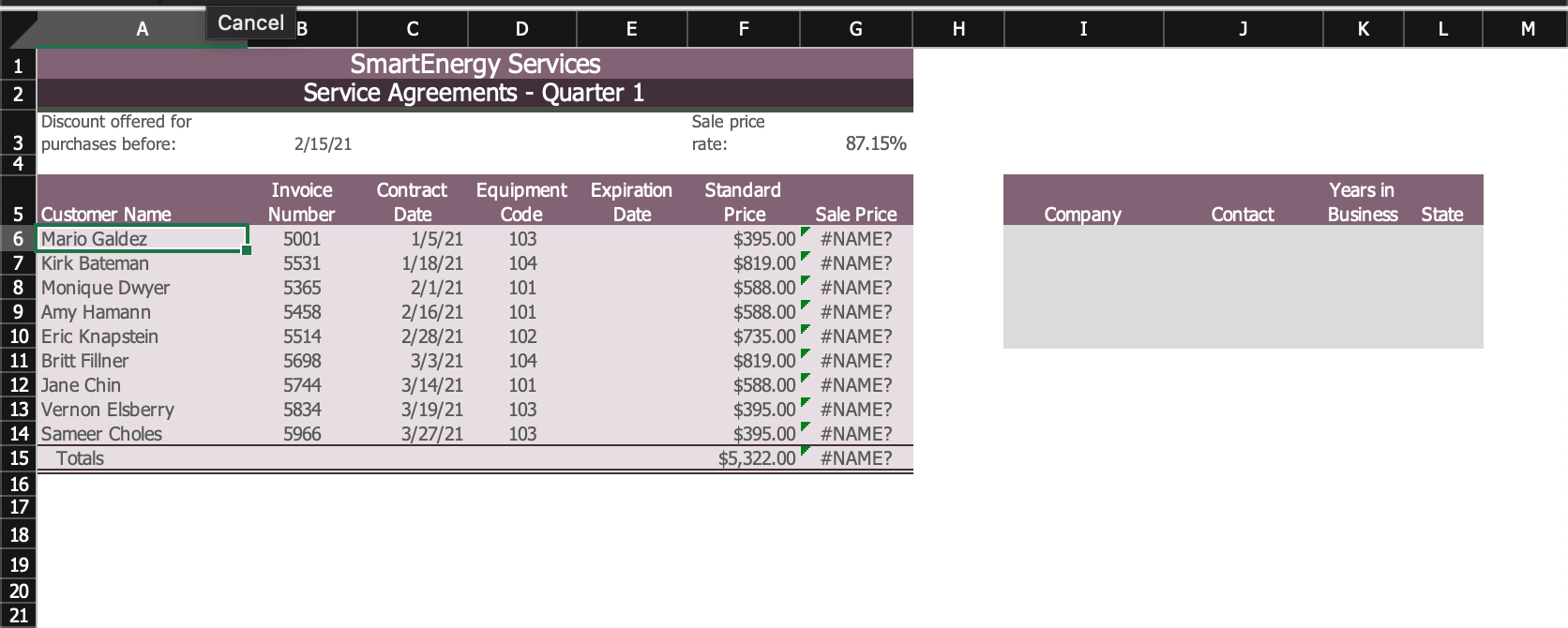Select column L header
Image resolution: width=1568 pixels, height=628 pixels.
(1442, 29)
